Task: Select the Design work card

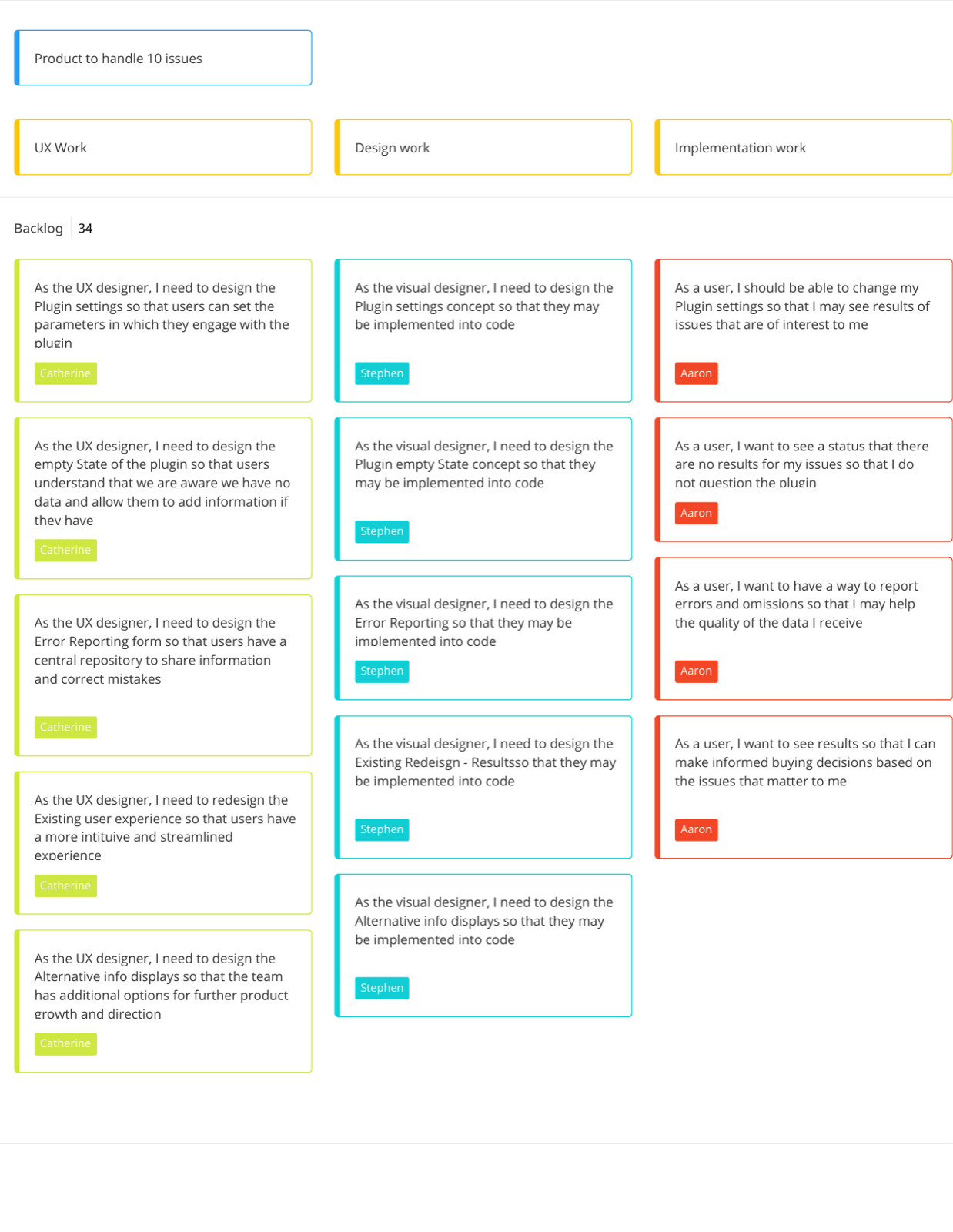Action: coord(483,147)
